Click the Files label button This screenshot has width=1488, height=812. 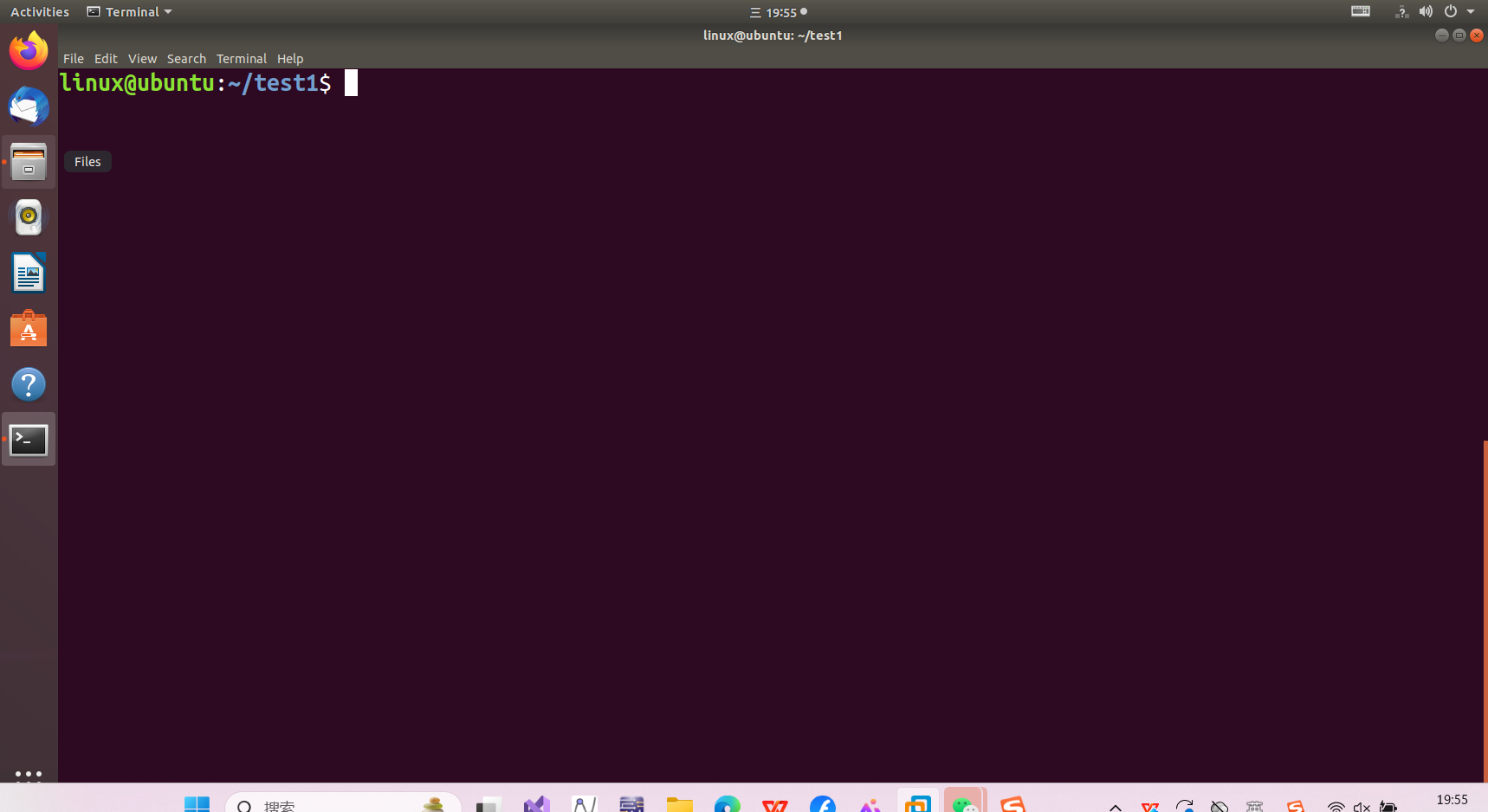pyautogui.click(x=87, y=161)
